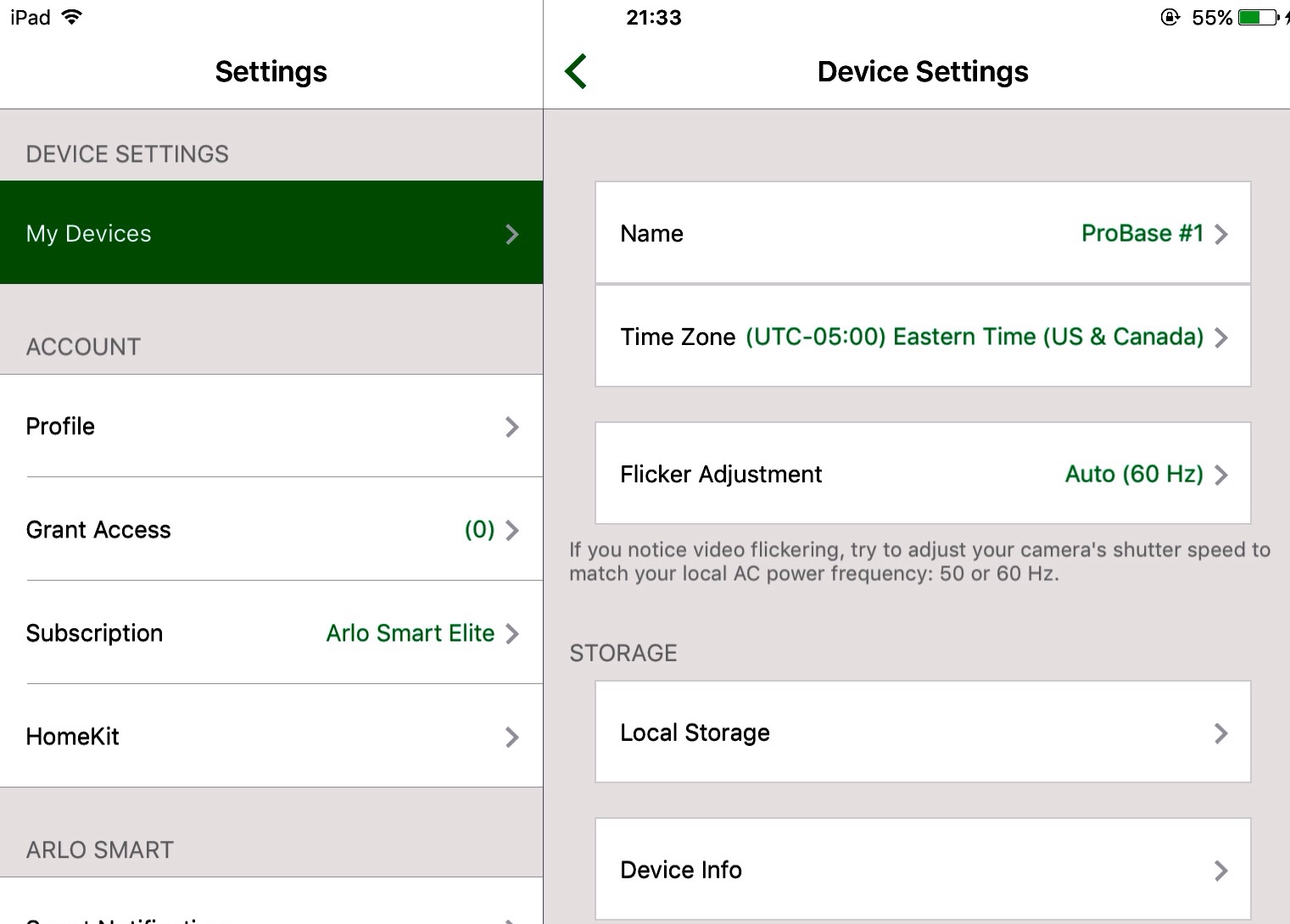The height and width of the screenshot is (924, 1290).
Task: Tap the ACCOUNT section header
Action: [83, 347]
